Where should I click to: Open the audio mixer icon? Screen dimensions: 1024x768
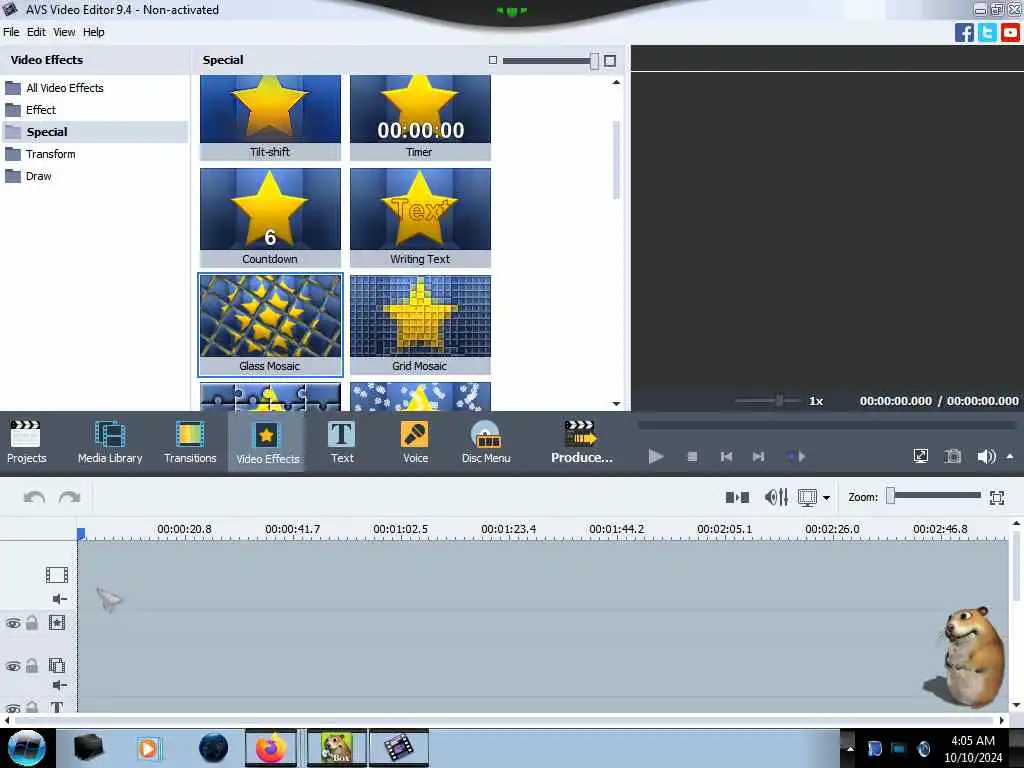pyautogui.click(x=776, y=498)
